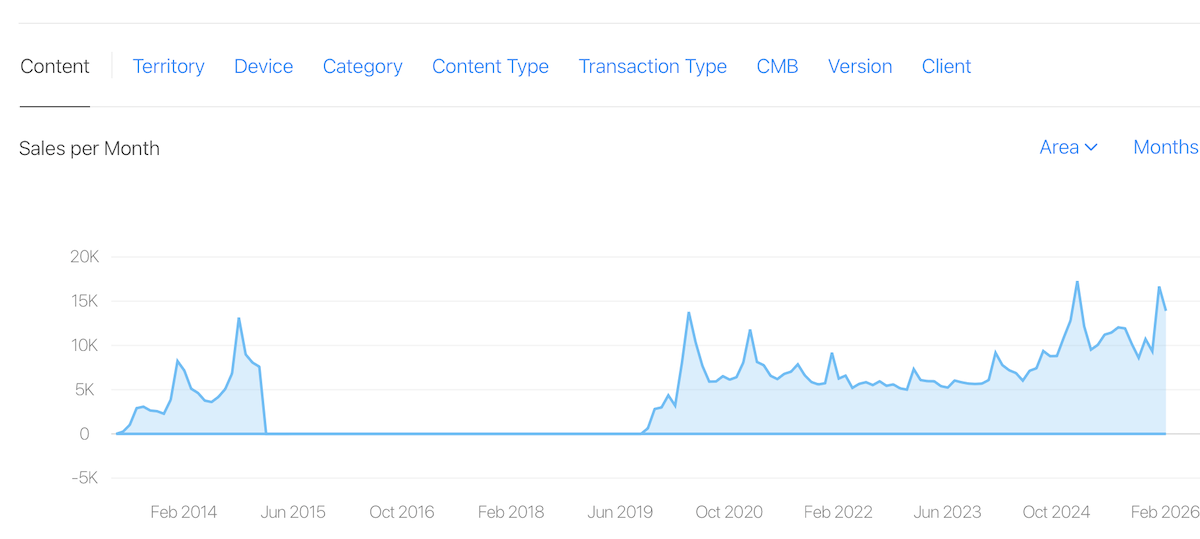Click the 20K y-axis label
The image size is (1200, 539).
point(84,257)
